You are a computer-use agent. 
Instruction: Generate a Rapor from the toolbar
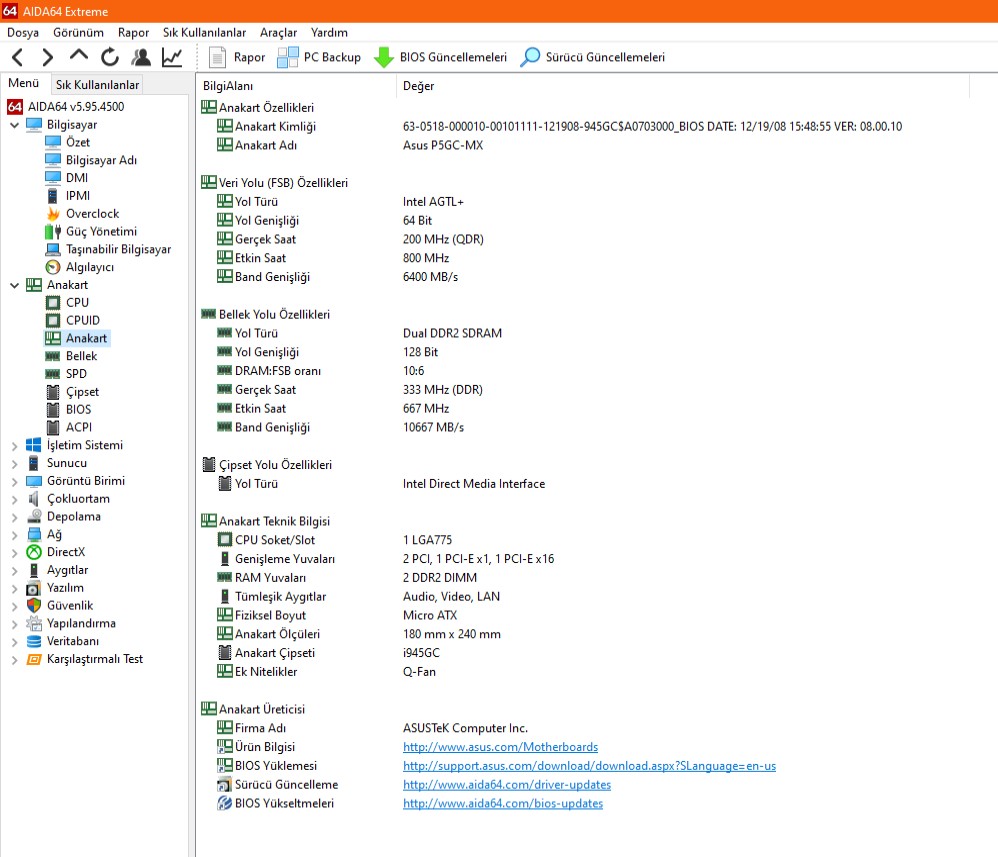pyautogui.click(x=237, y=57)
